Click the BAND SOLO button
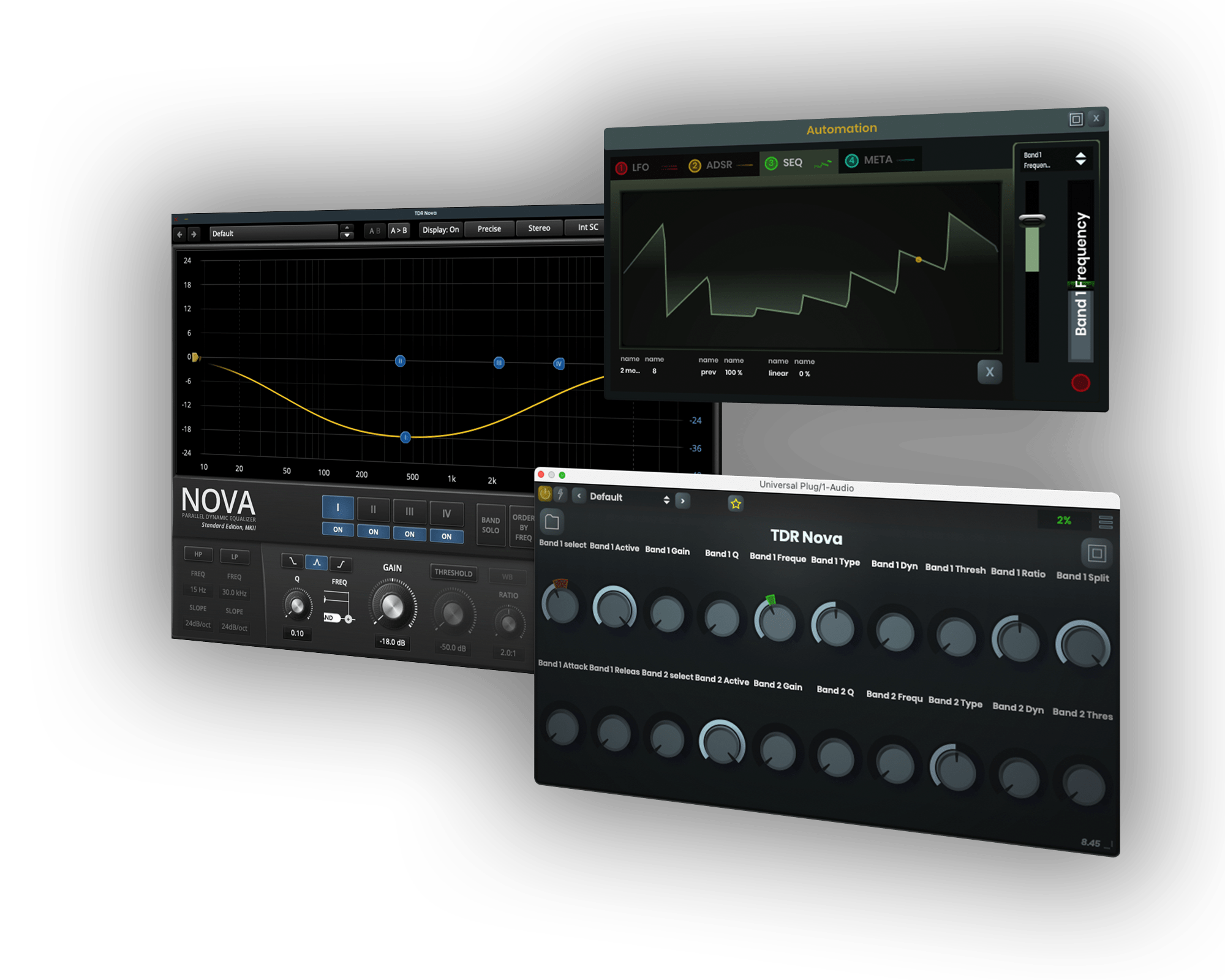Screen dimensions: 1225x980 click(x=491, y=526)
